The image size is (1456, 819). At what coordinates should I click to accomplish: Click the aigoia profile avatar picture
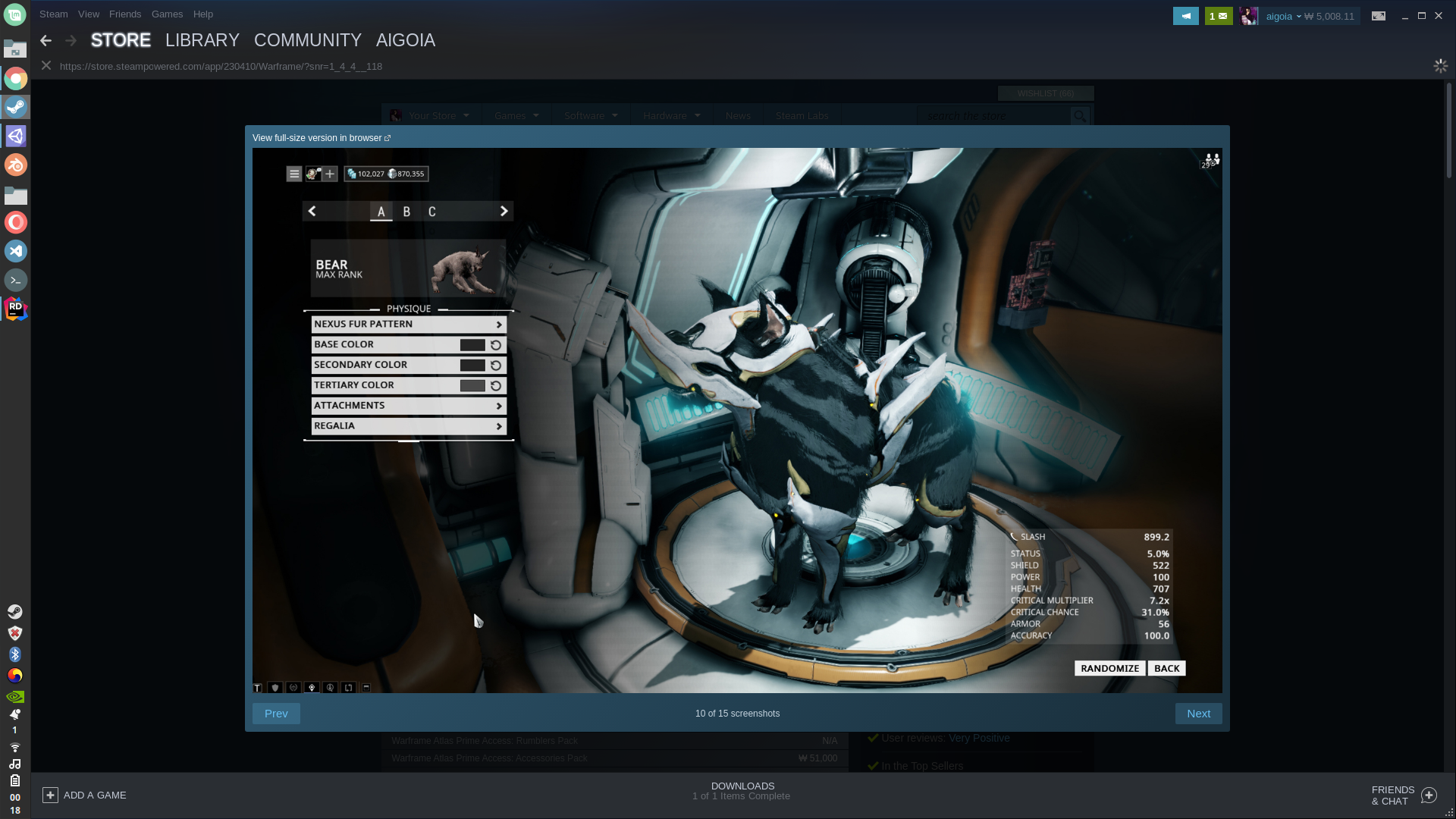click(x=1248, y=16)
